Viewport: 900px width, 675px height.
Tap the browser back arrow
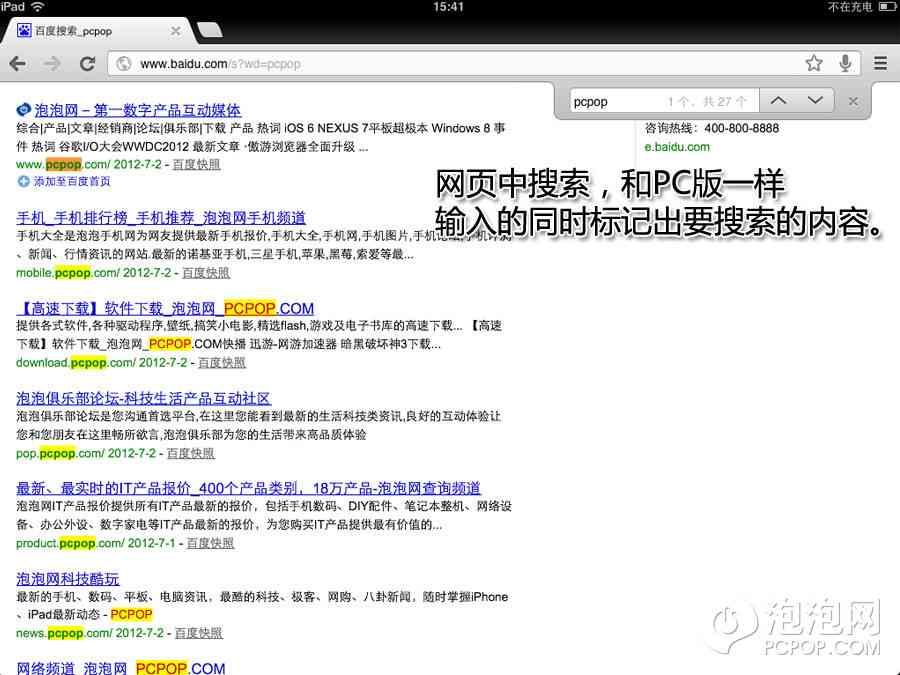[x=17, y=64]
